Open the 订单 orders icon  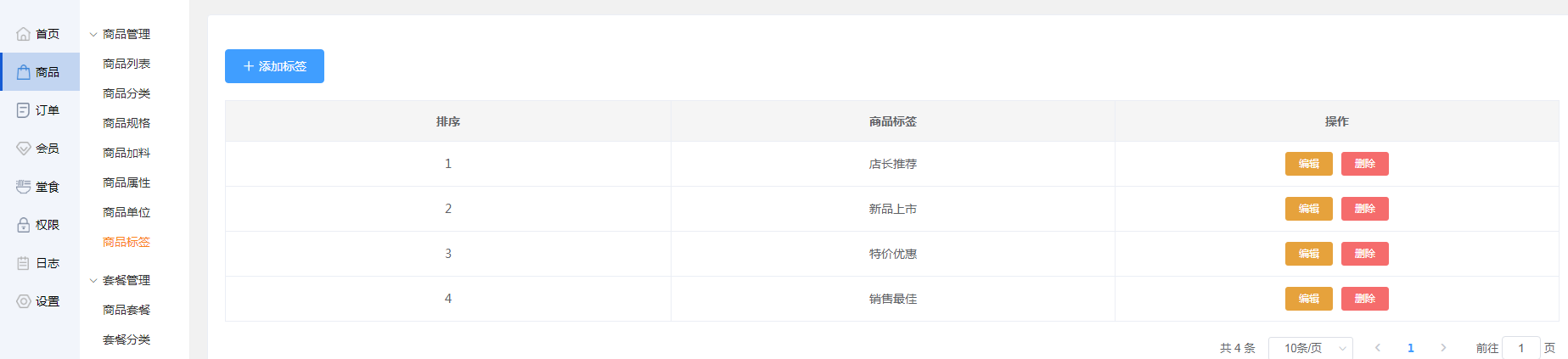24,110
